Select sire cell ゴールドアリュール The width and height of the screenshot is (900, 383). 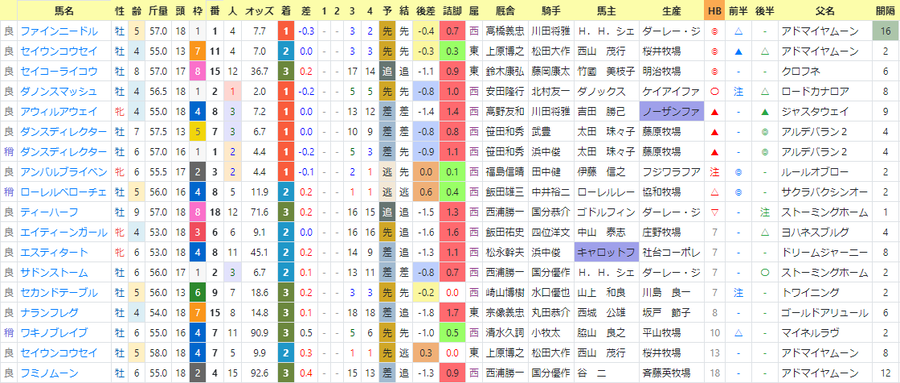coord(824,313)
